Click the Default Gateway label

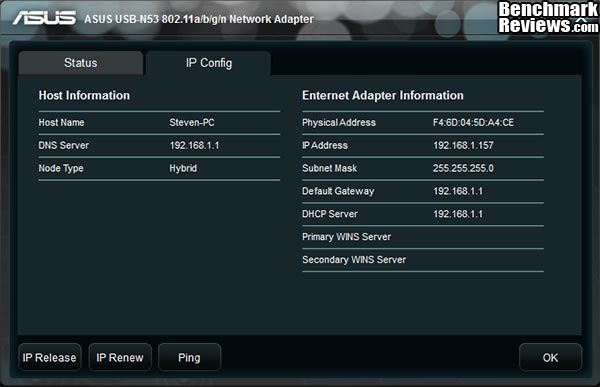point(338,191)
